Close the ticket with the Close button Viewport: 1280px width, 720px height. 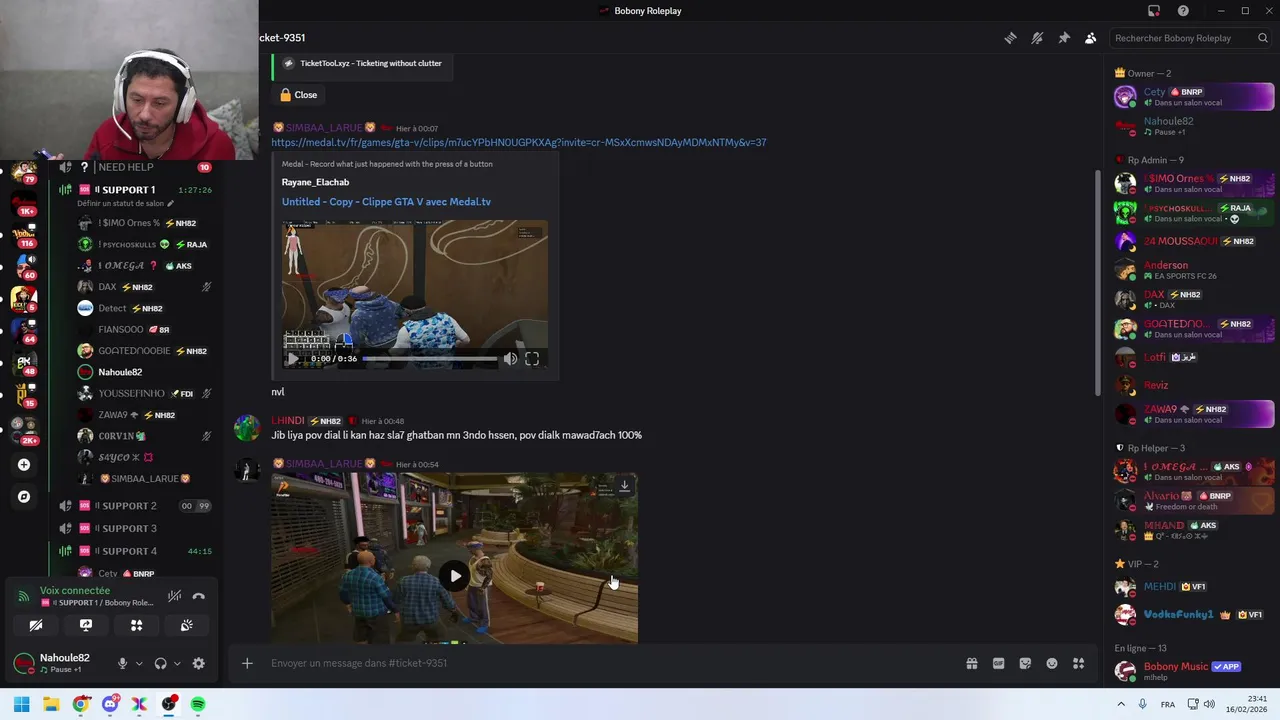[x=298, y=95]
